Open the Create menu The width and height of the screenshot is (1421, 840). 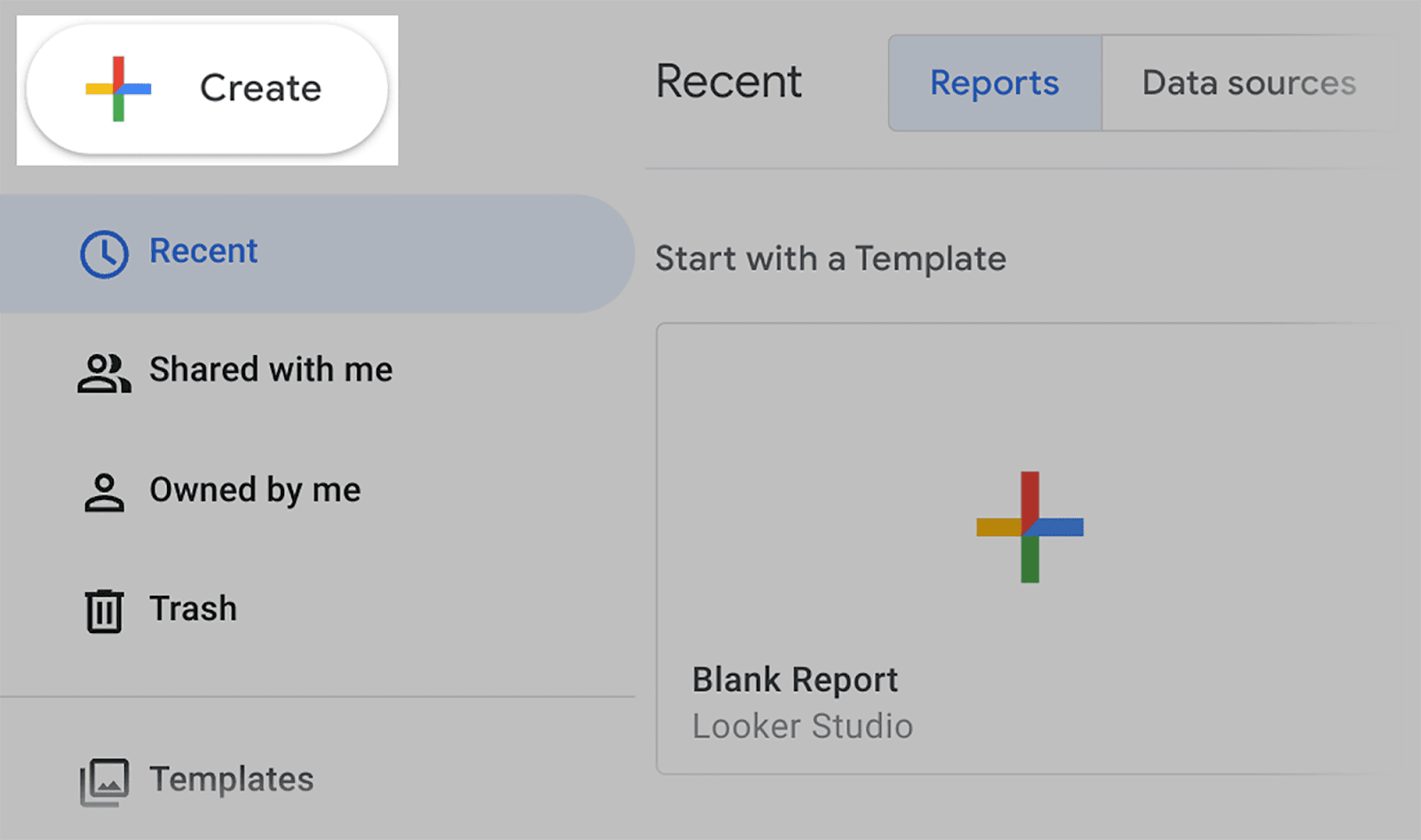(204, 88)
